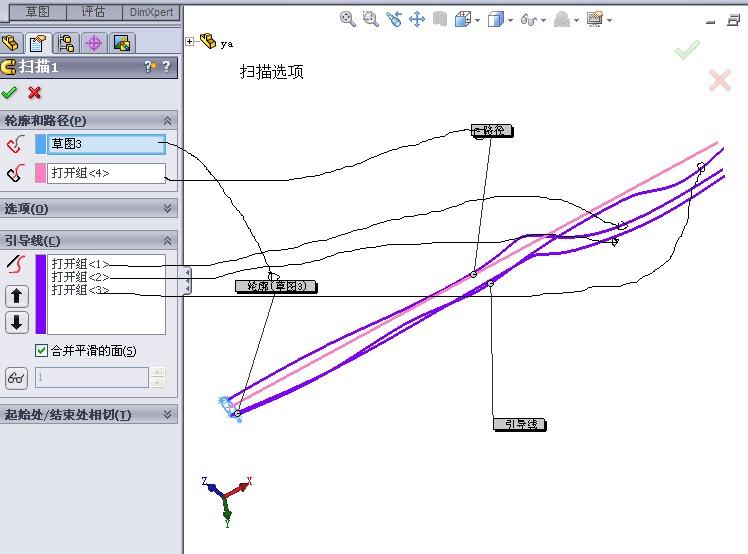Select 打开组<2> in guide curves list

tap(80, 277)
